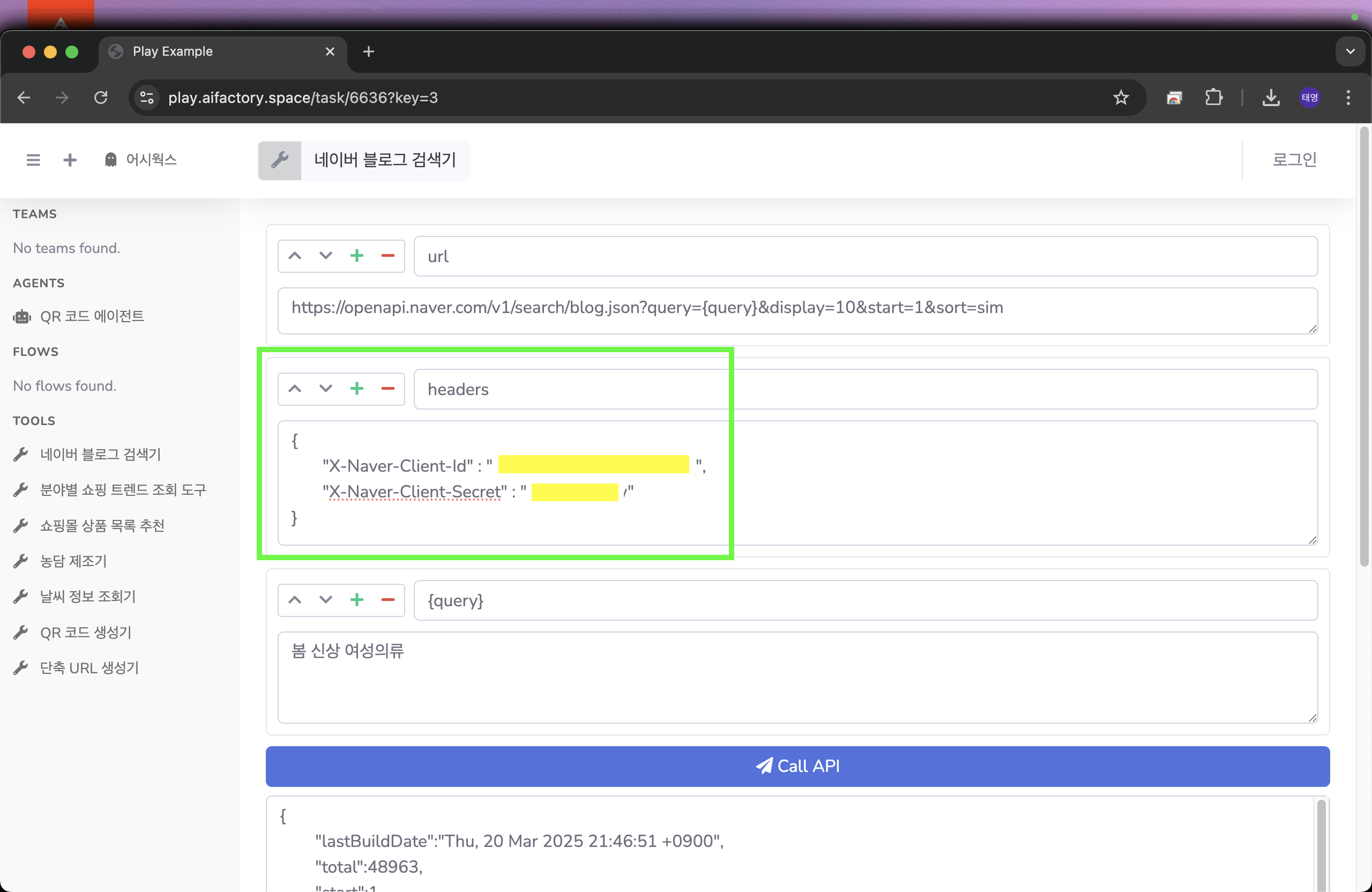1372x892 pixels.
Task: Open QR 코드 생성기 tool
Action: [x=72, y=633]
